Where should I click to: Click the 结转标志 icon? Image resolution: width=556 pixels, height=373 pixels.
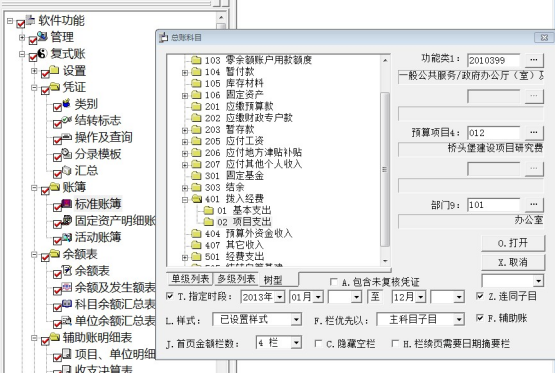click(x=66, y=120)
